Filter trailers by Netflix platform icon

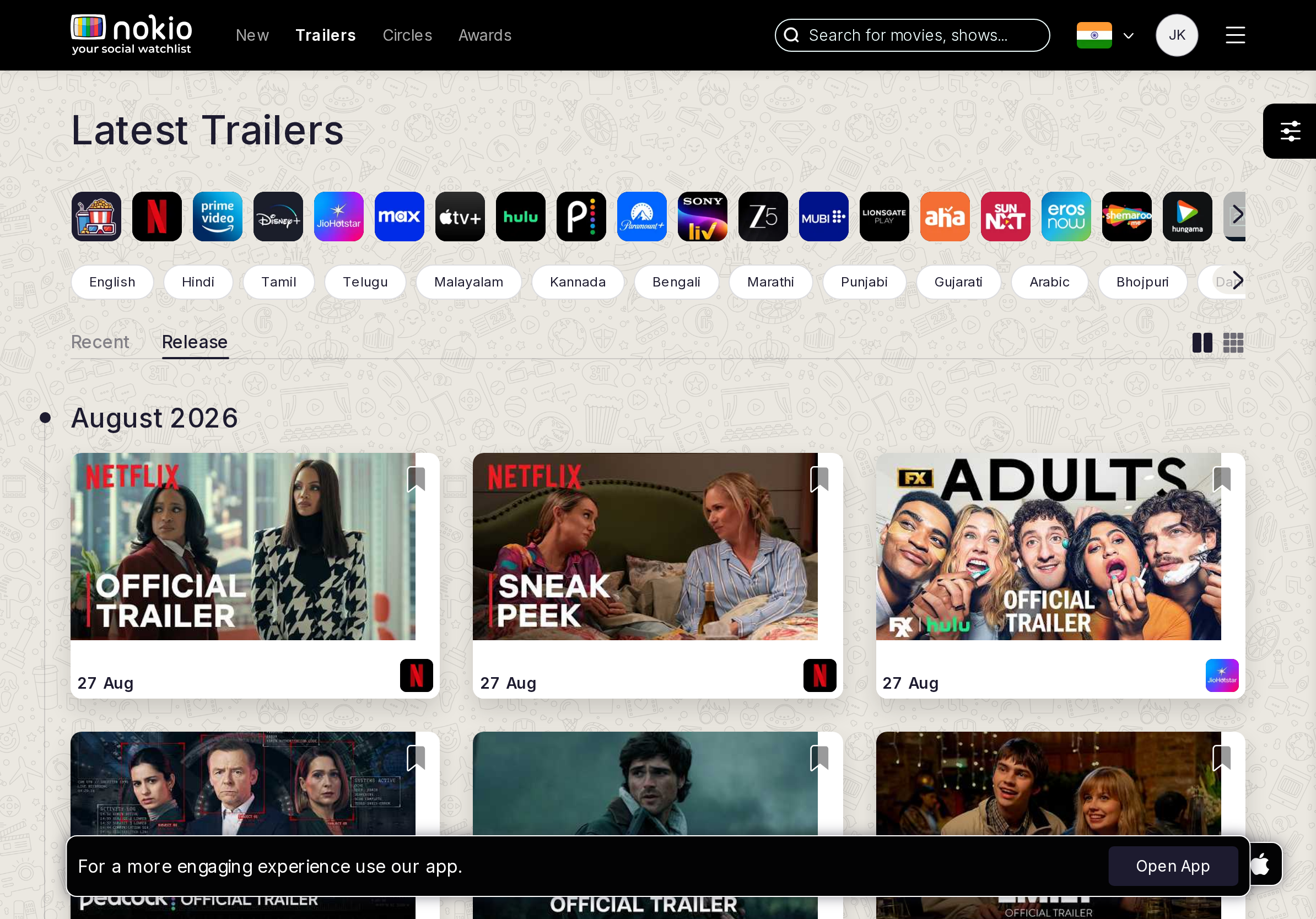pos(157,217)
